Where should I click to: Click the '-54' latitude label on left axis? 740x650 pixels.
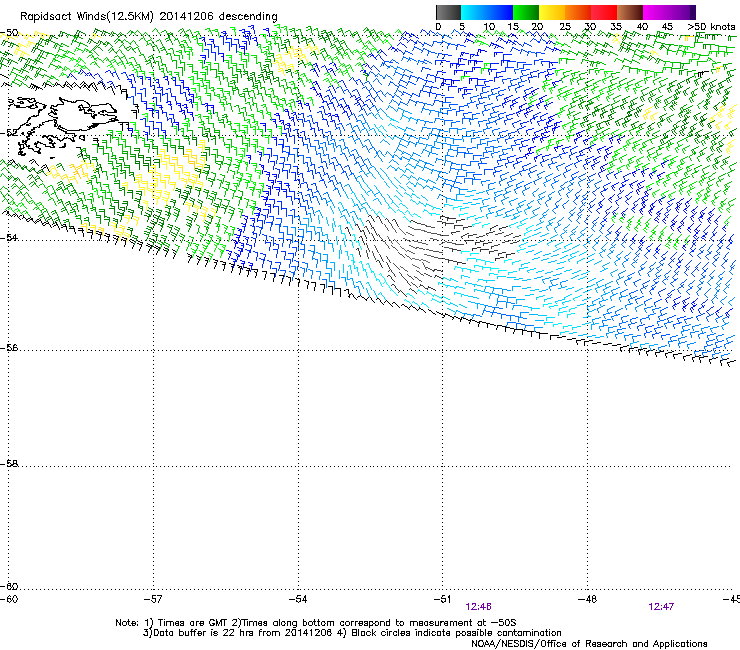(9, 237)
